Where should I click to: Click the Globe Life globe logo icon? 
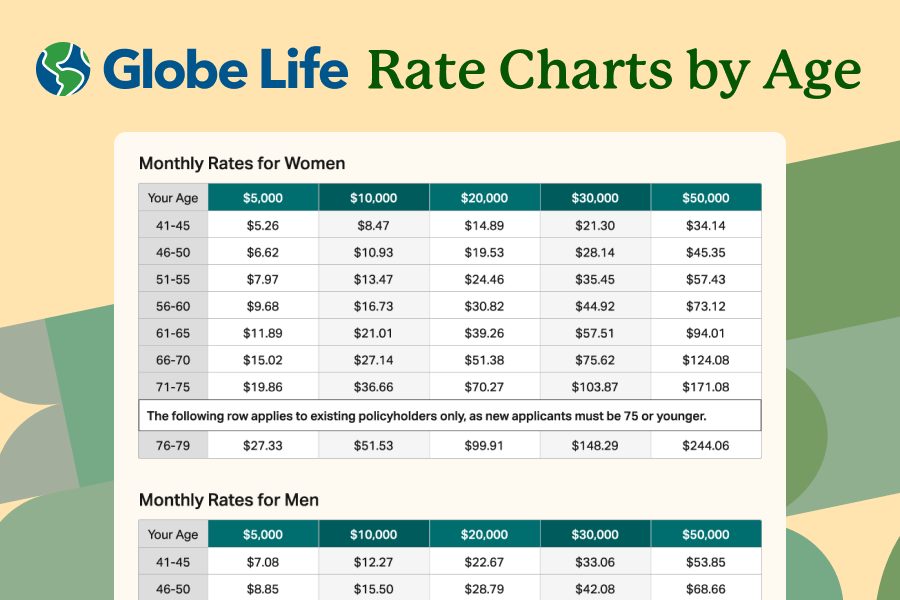coord(63,68)
